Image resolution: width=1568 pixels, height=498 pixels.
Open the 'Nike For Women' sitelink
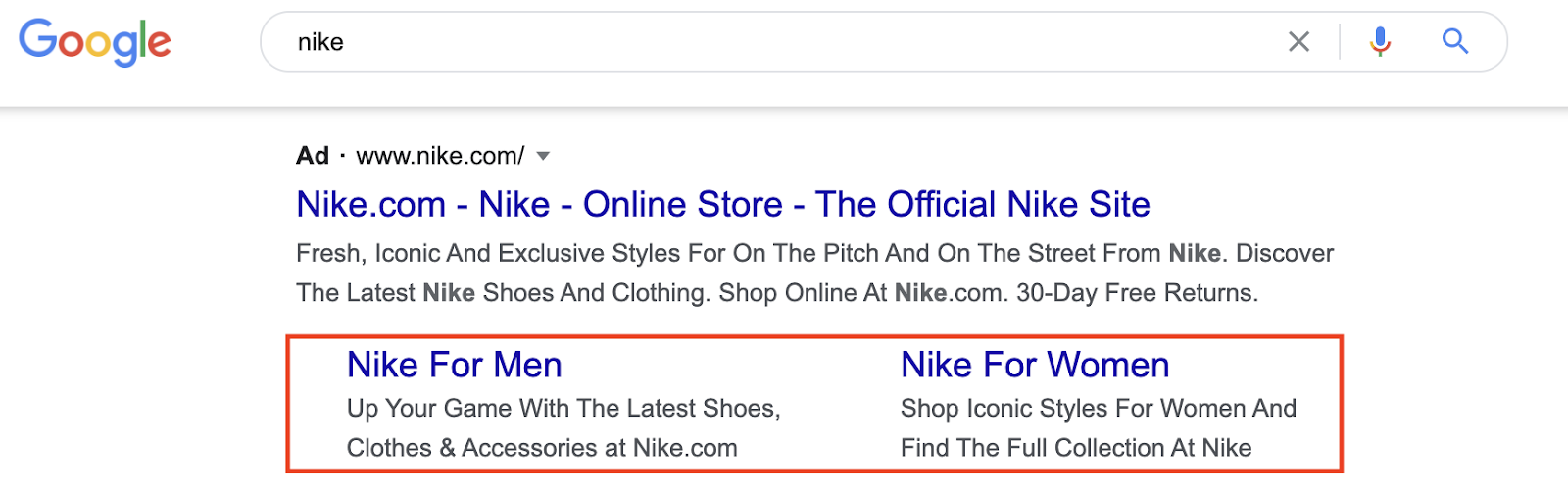1034,365
